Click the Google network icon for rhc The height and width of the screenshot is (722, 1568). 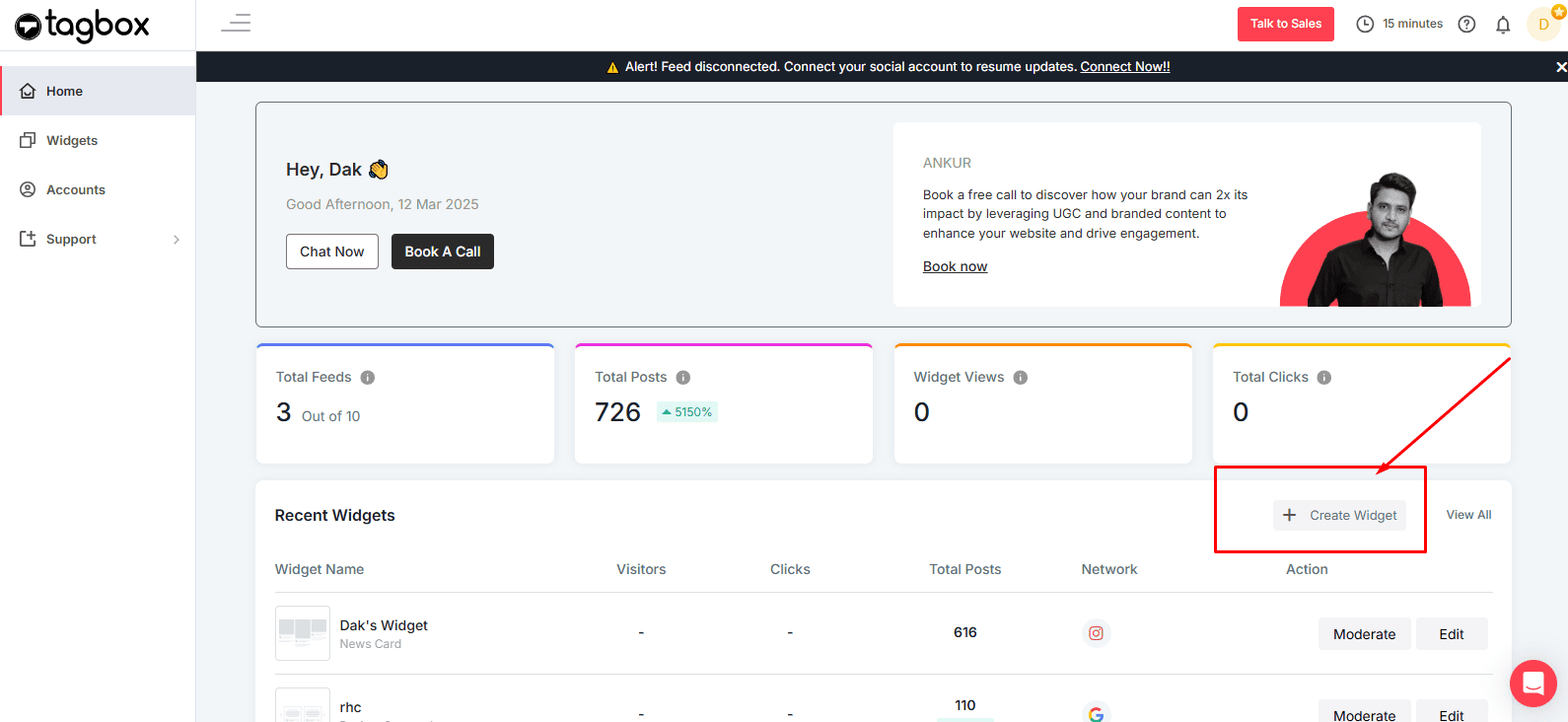pyautogui.click(x=1096, y=713)
